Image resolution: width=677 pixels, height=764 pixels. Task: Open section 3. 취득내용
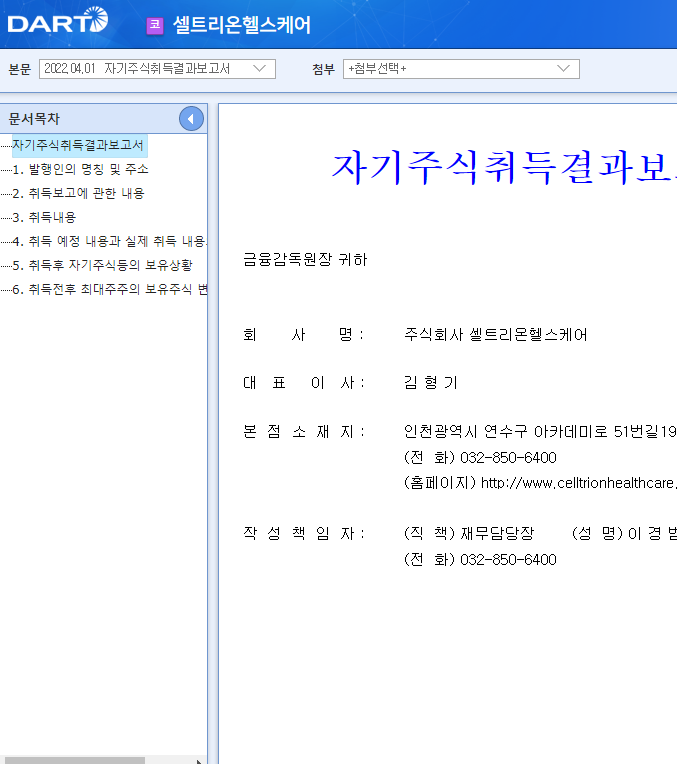click(44, 217)
